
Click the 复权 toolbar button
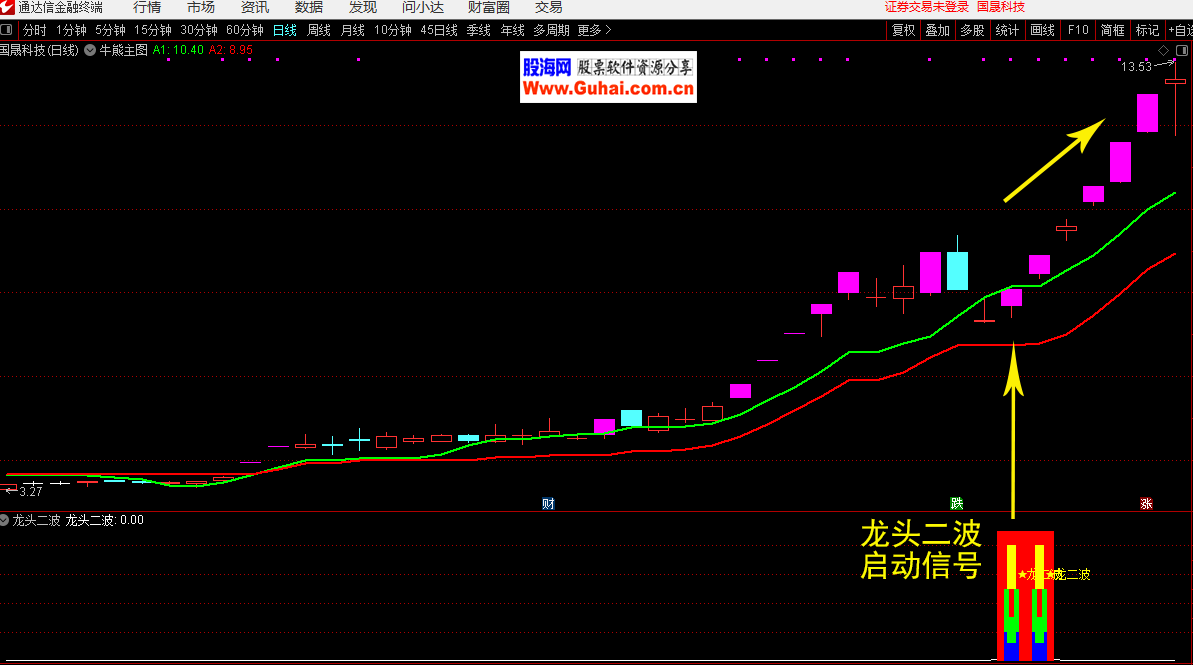point(903,30)
